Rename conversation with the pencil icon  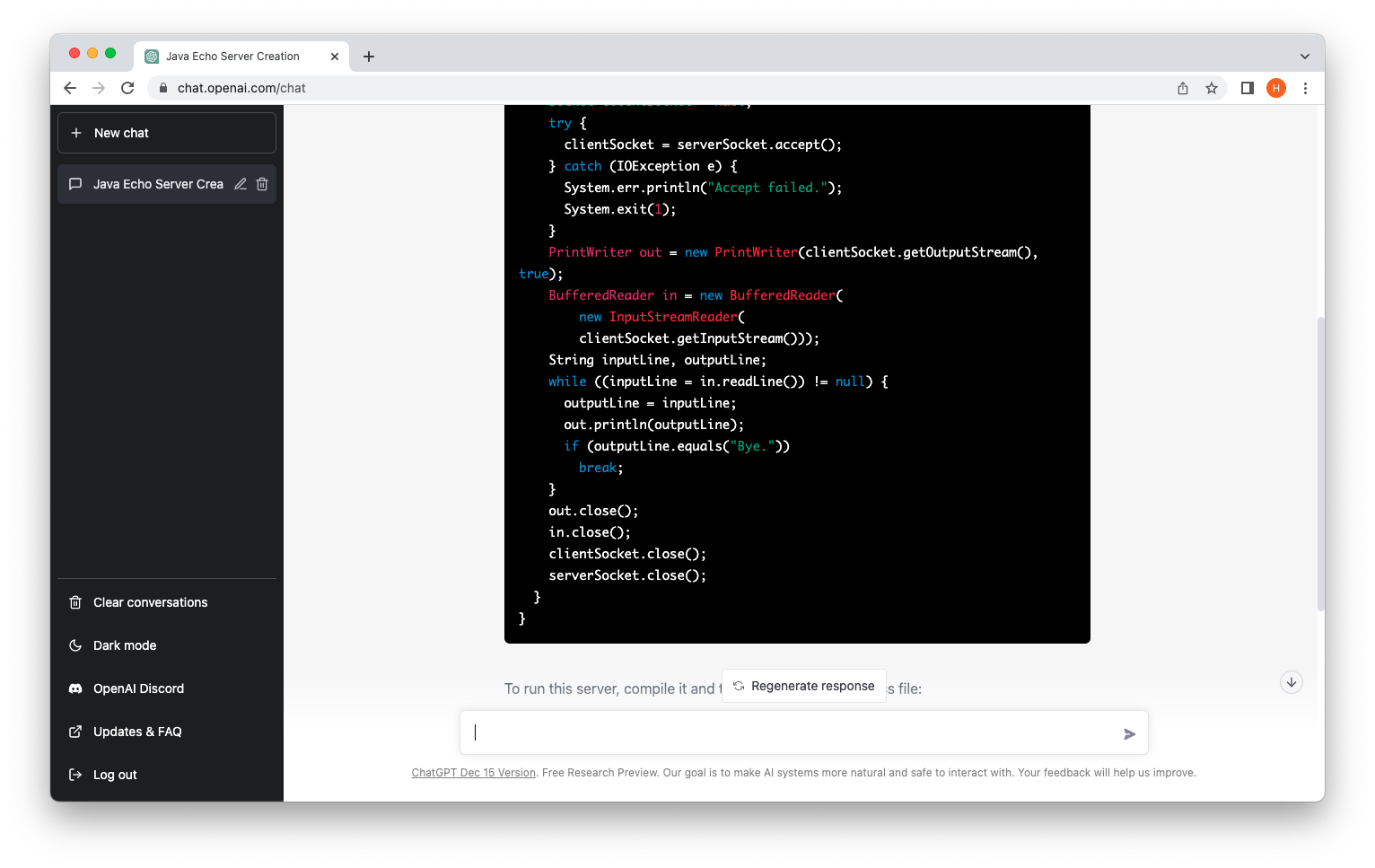241,184
